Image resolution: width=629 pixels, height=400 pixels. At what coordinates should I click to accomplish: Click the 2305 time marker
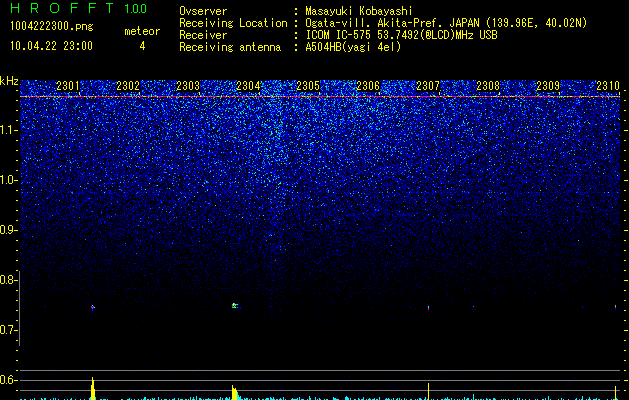point(308,86)
